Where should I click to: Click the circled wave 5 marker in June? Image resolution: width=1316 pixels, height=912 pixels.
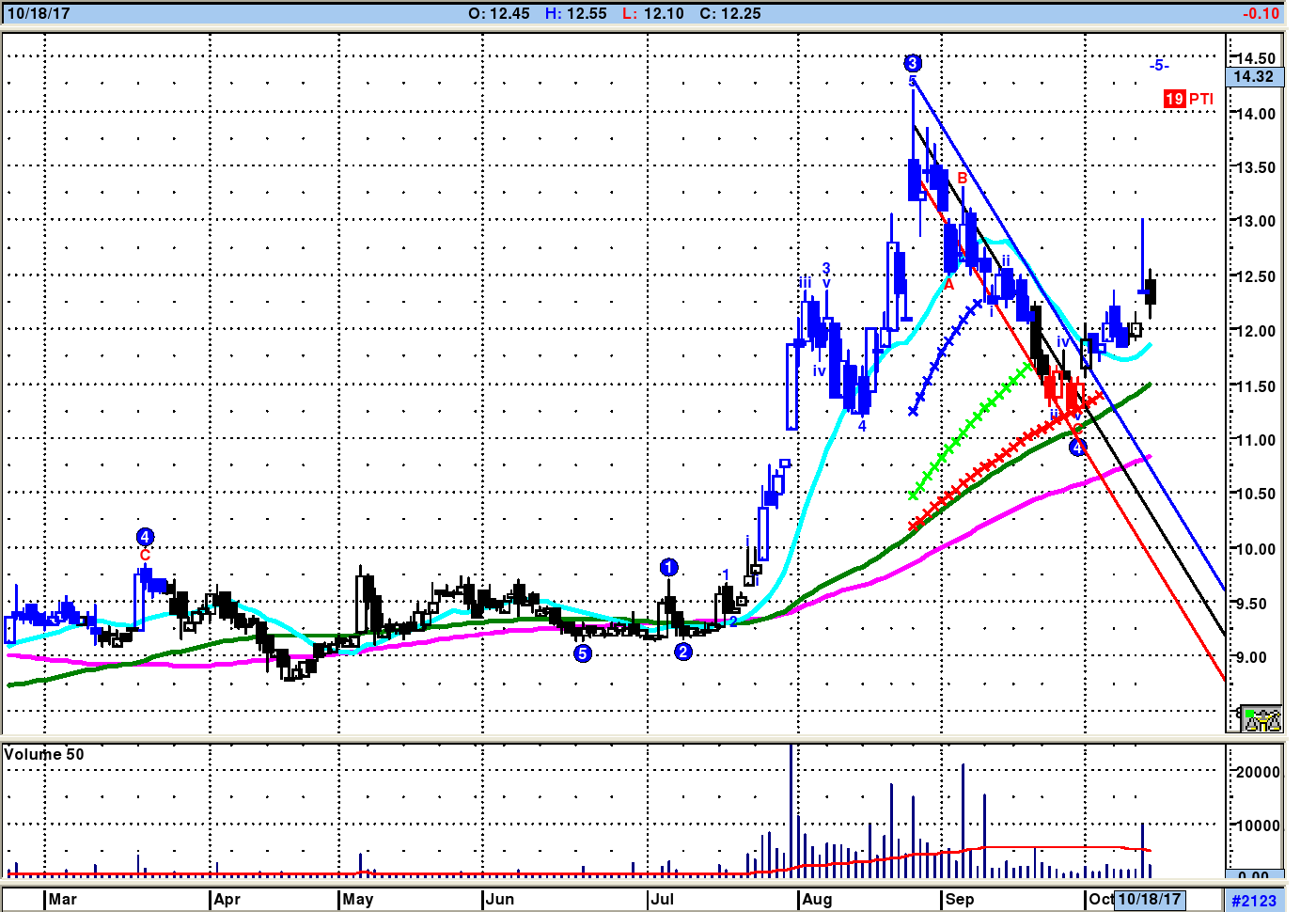[x=583, y=653]
